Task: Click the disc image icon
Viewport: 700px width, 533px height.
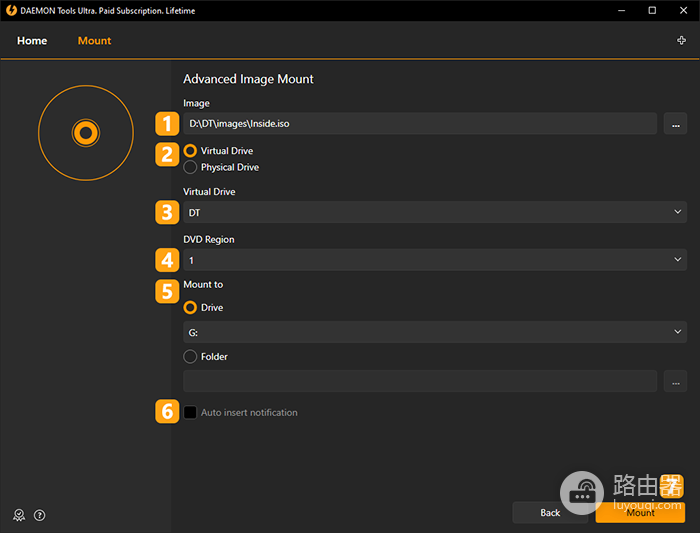Action: [86, 133]
